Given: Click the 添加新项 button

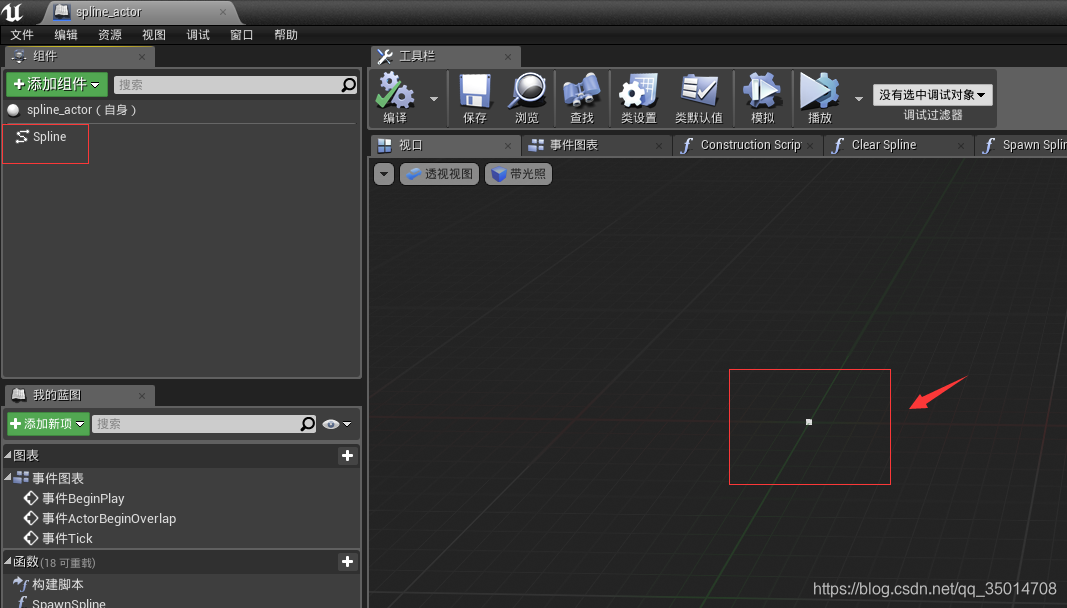Looking at the screenshot, I should 48,423.
